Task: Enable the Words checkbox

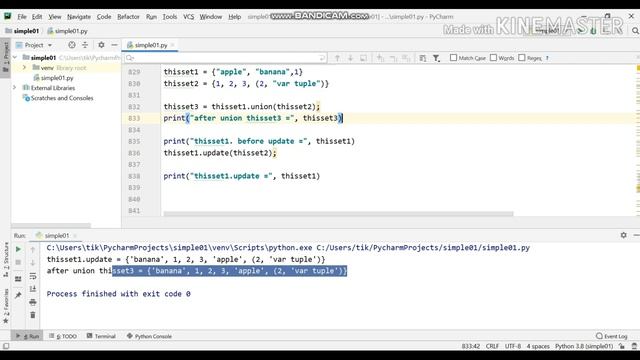Action: coord(493,58)
